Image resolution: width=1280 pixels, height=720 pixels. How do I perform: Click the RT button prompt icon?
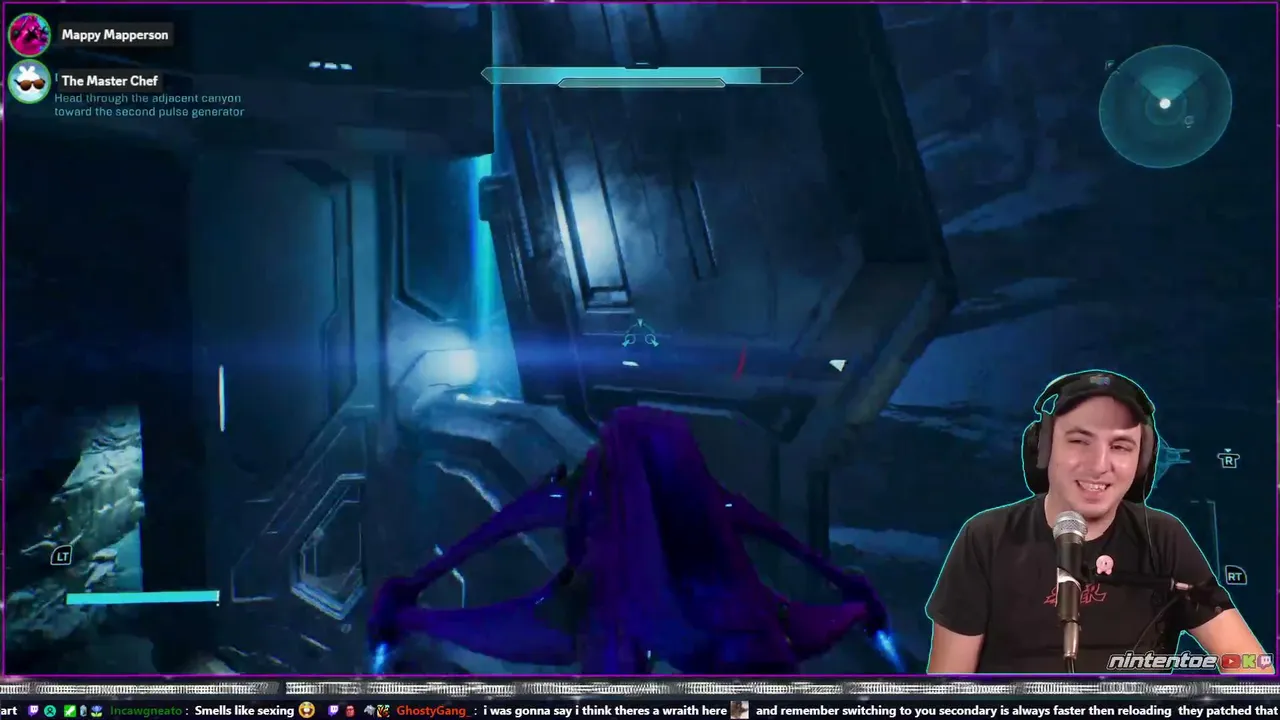[1235, 576]
